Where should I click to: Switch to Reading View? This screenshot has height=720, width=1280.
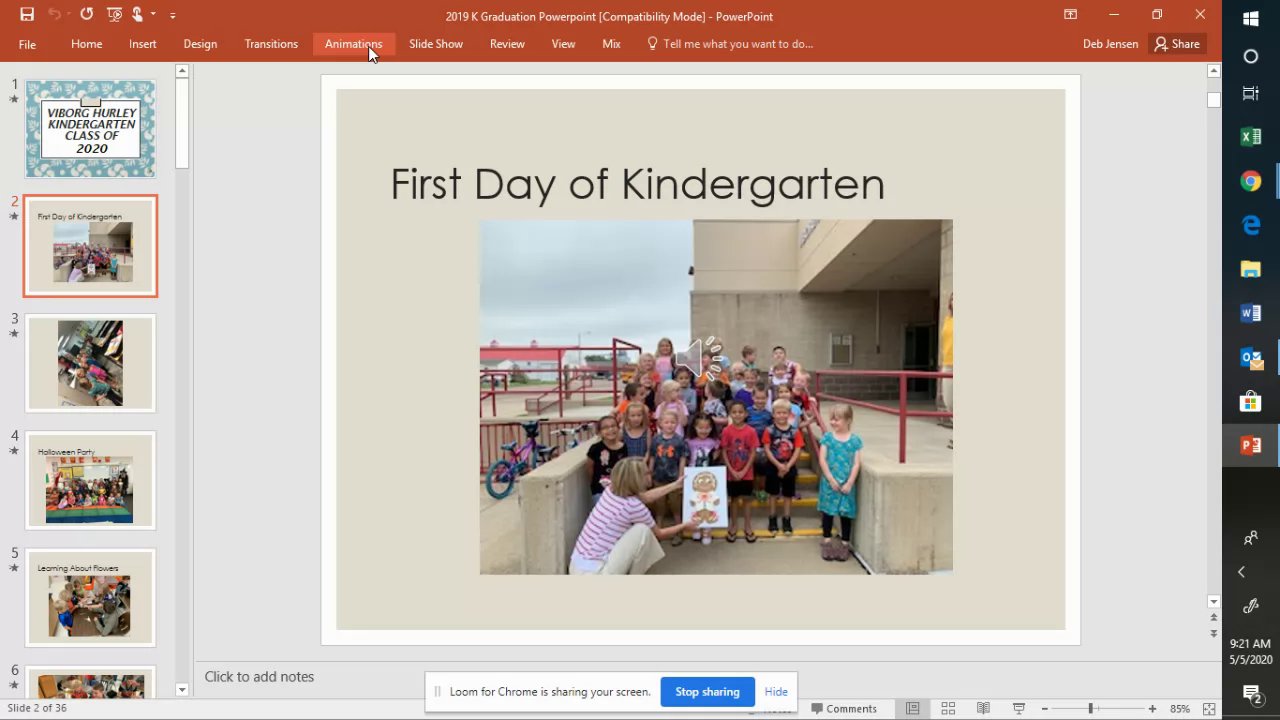(983, 709)
